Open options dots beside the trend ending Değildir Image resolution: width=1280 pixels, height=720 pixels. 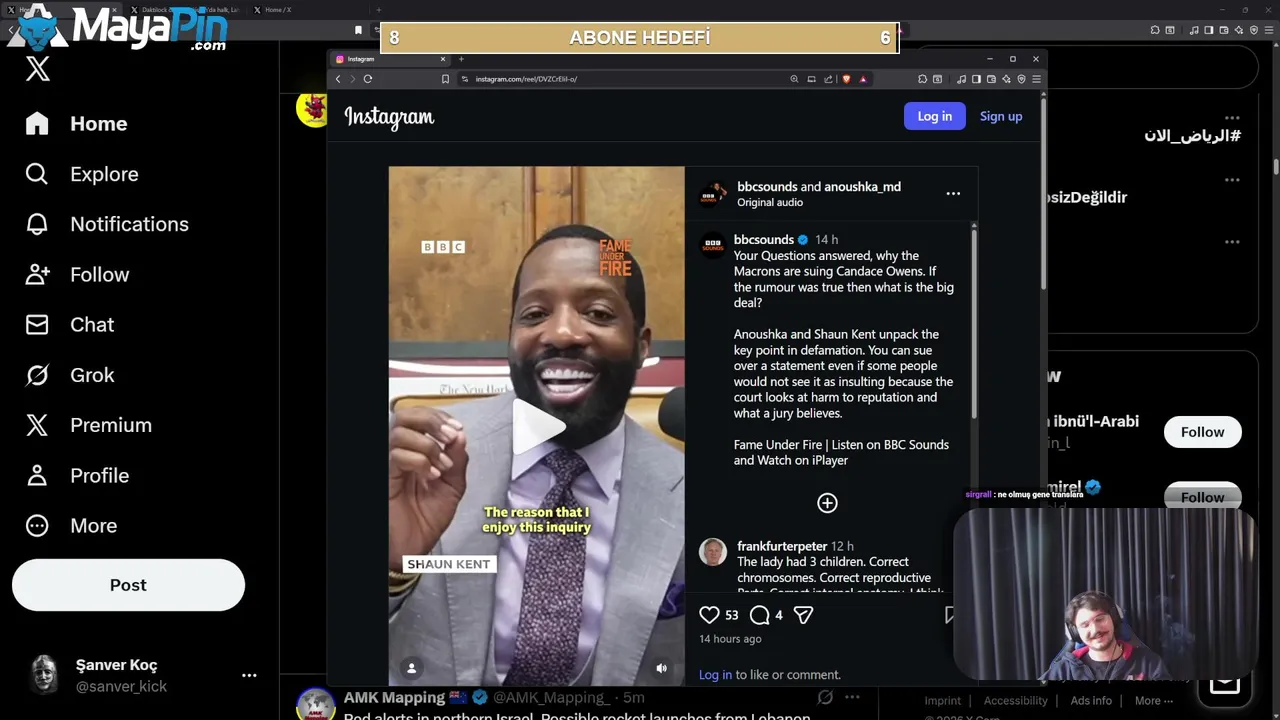coord(1232,180)
